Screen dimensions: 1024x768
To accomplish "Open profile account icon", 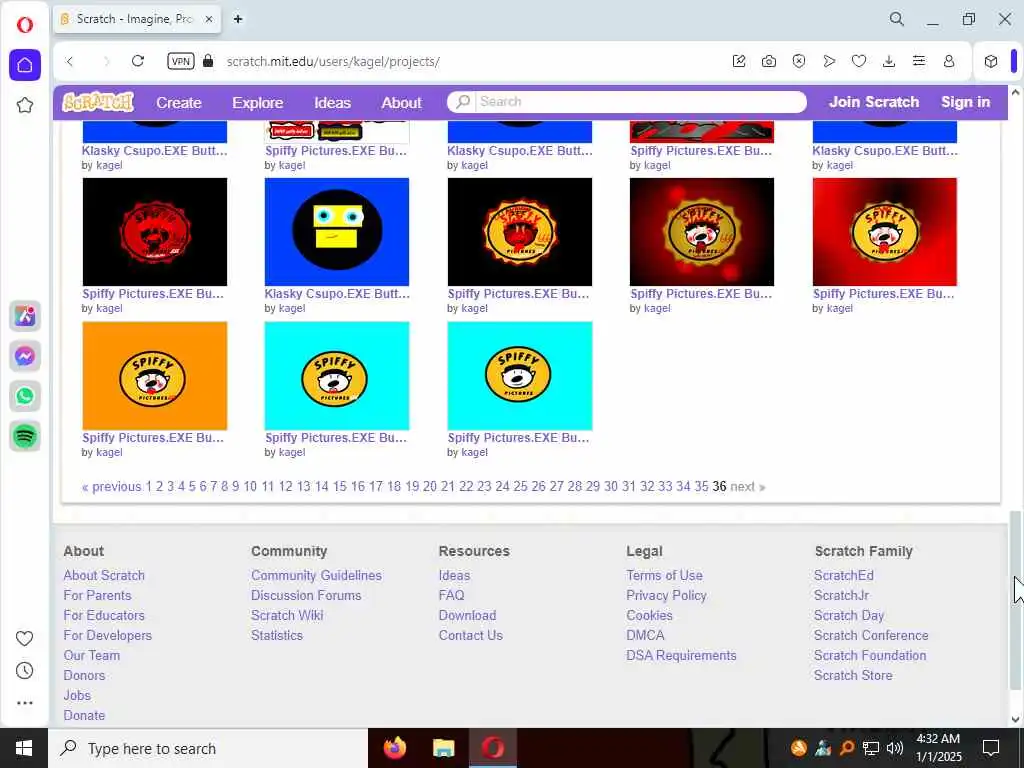I will pyautogui.click(x=949, y=61).
